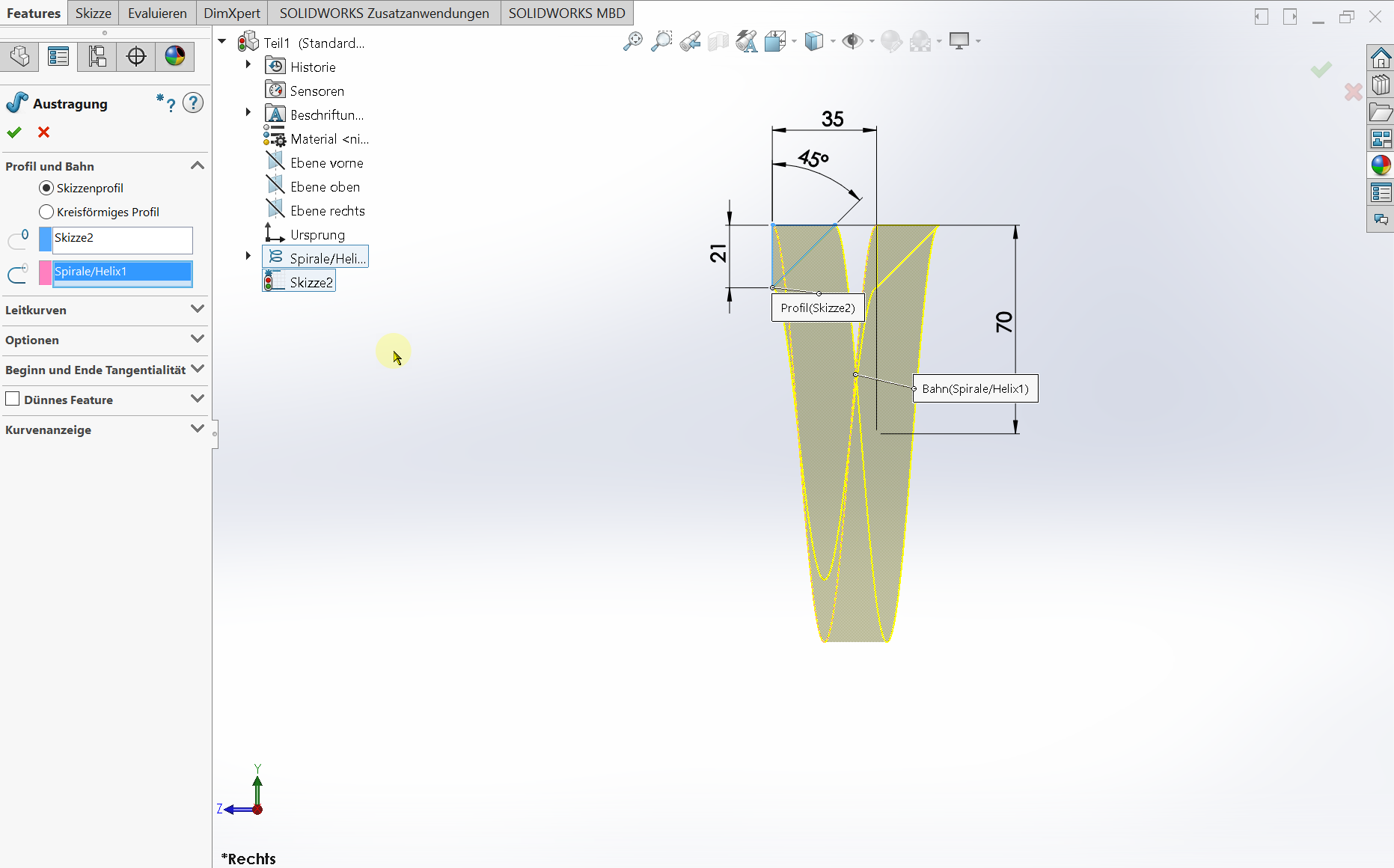Confirm Austragung with the green checkmark
Screen dimensions: 1394x868
pyautogui.click(x=14, y=132)
